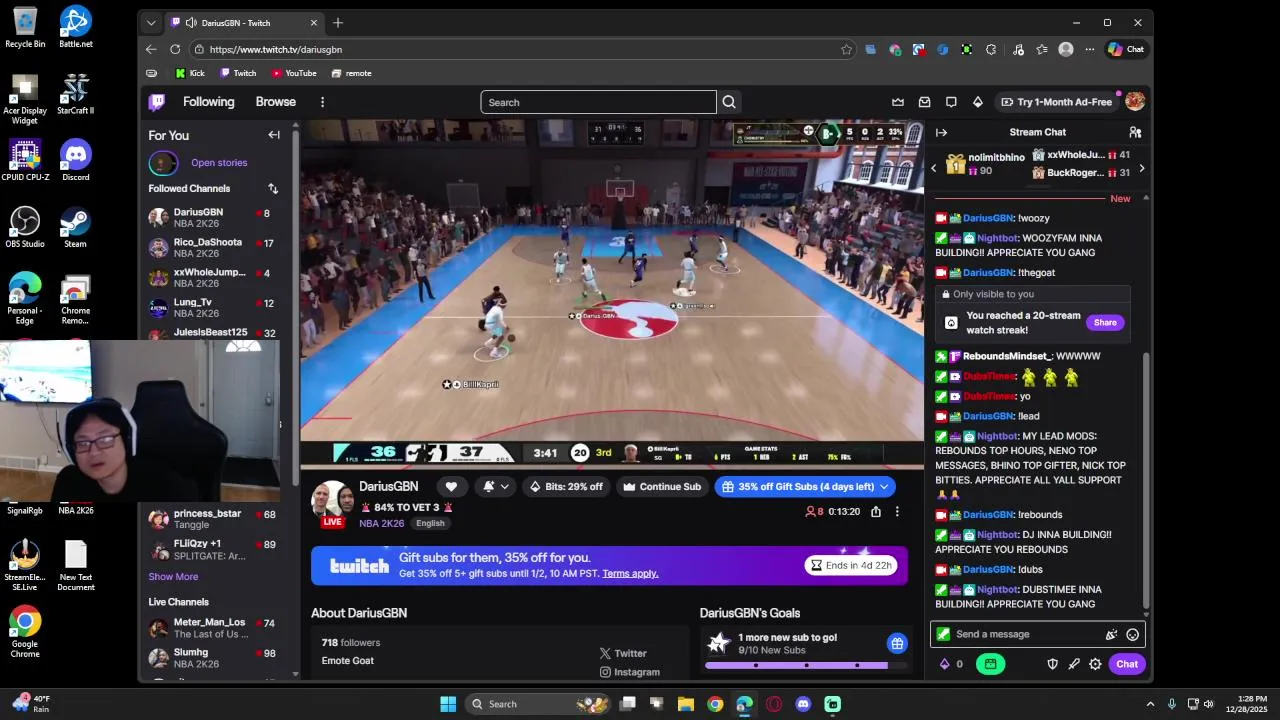Screen dimensions: 1280x720
Task: Click the green channel points claim button
Action: [991, 664]
